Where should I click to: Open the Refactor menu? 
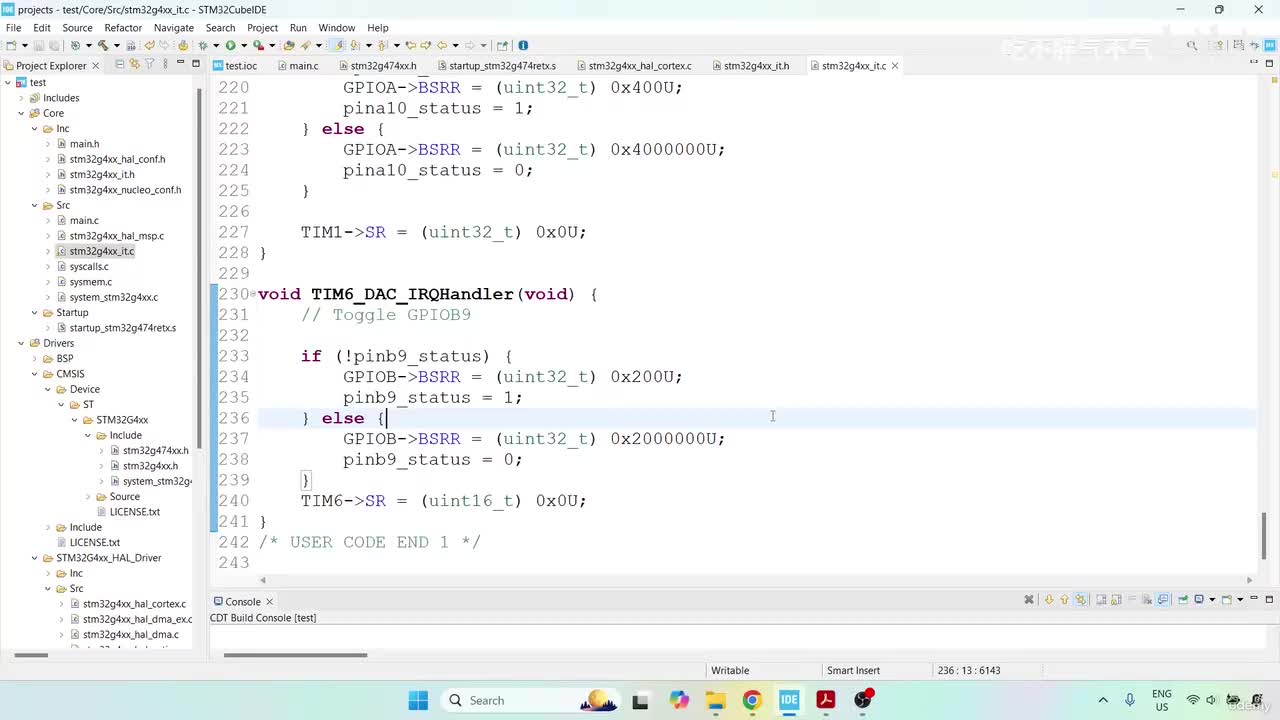[123, 28]
